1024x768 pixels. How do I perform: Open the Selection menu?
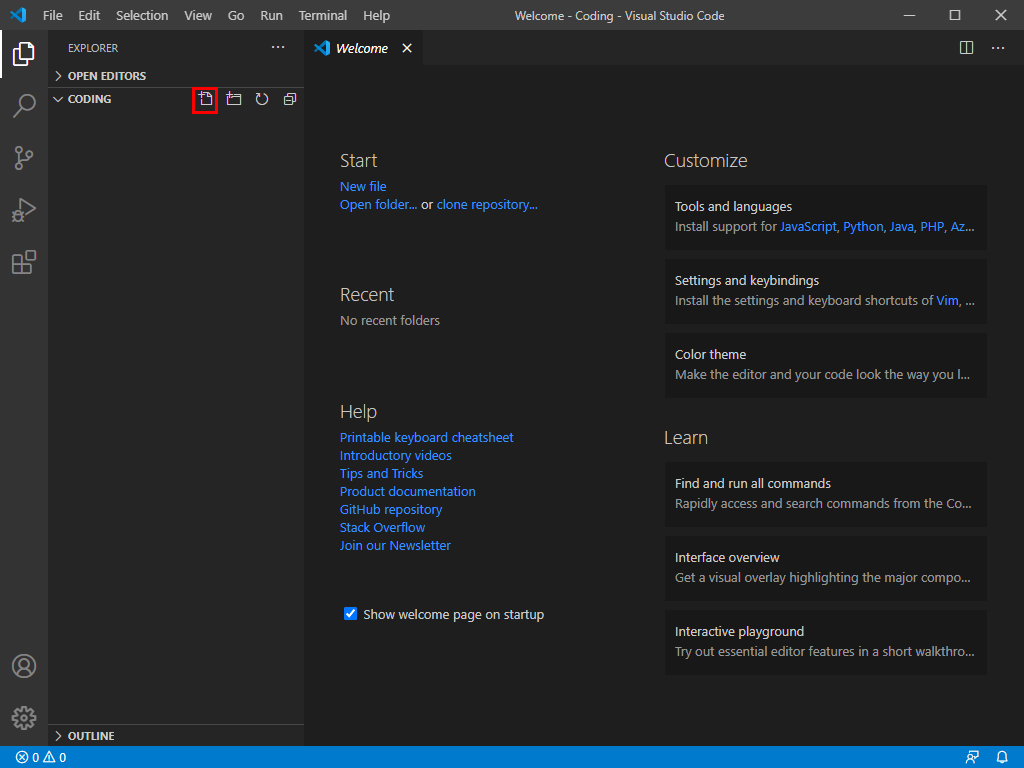pos(142,15)
